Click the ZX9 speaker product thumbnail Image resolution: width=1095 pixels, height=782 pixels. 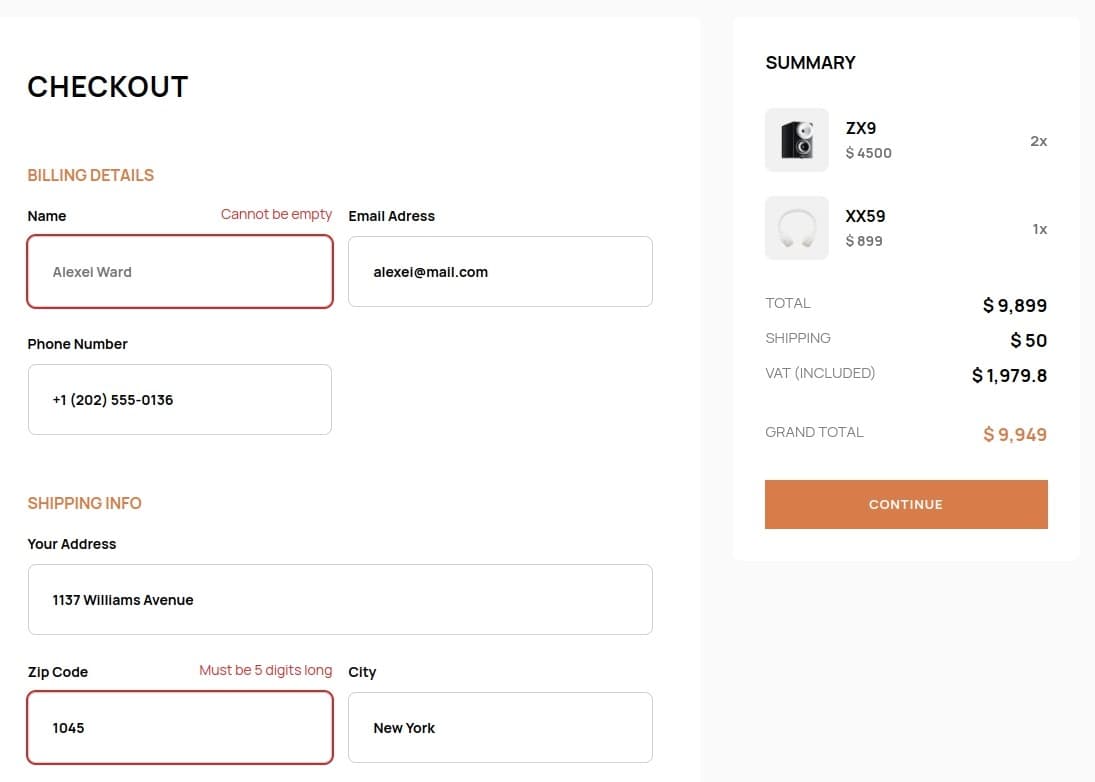[797, 140]
